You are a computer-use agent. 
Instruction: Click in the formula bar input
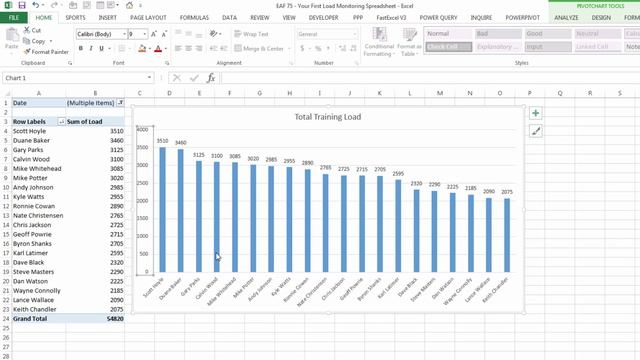(x=430, y=78)
